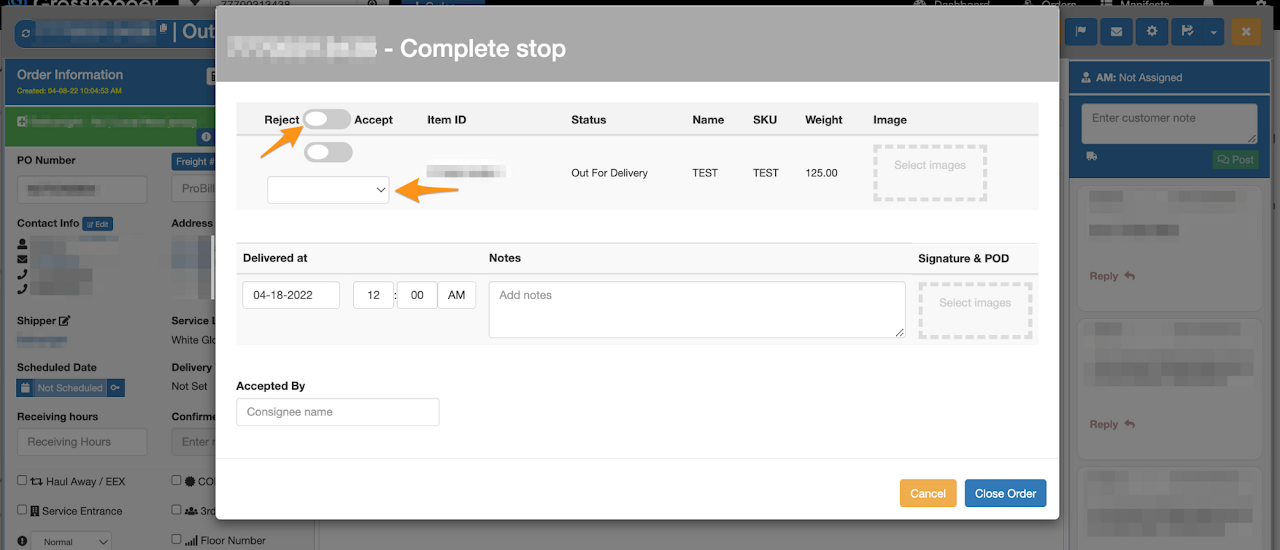
Task: Click the second Reply link in notes
Action: pyautogui.click(x=1112, y=424)
